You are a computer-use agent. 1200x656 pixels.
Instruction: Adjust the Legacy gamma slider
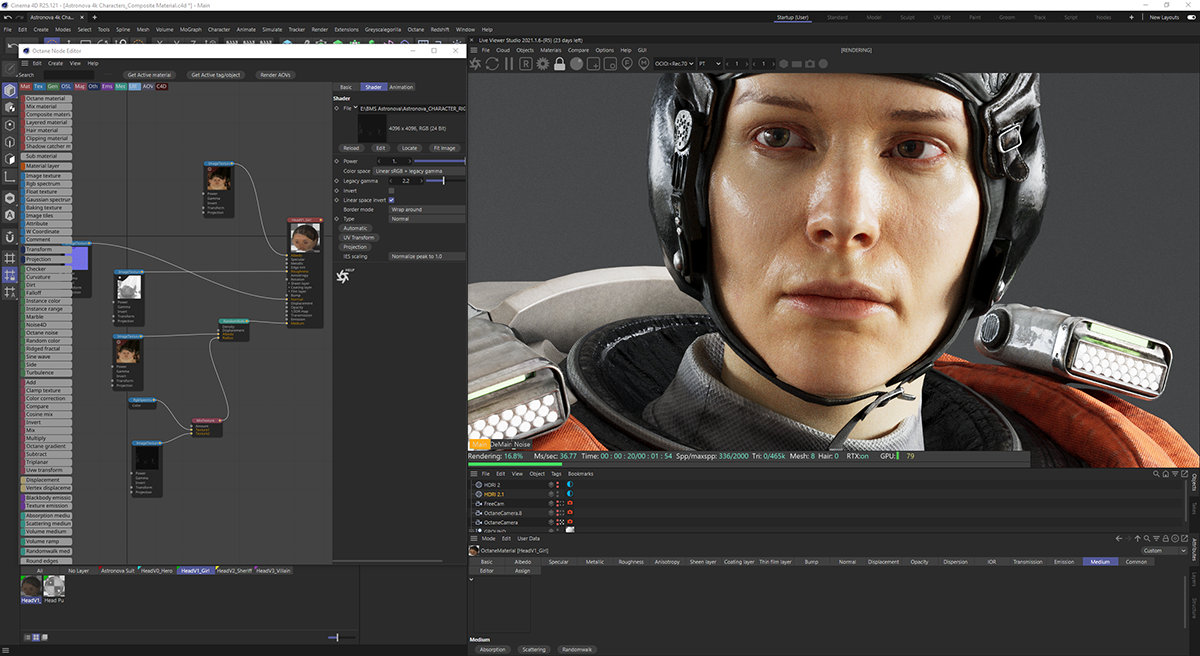[x=443, y=181]
